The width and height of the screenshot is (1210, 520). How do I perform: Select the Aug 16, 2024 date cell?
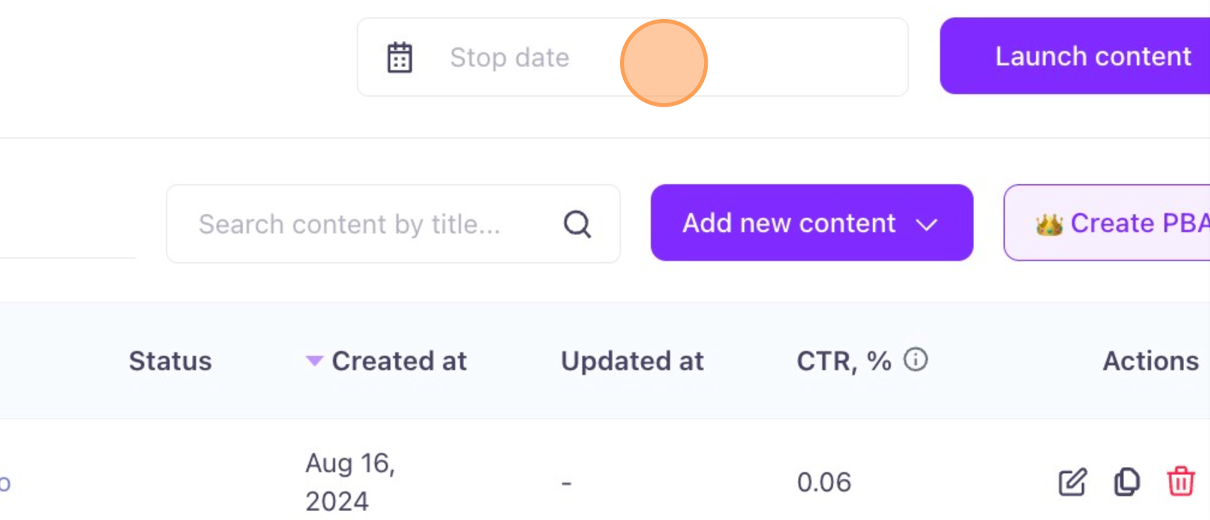coord(351,482)
